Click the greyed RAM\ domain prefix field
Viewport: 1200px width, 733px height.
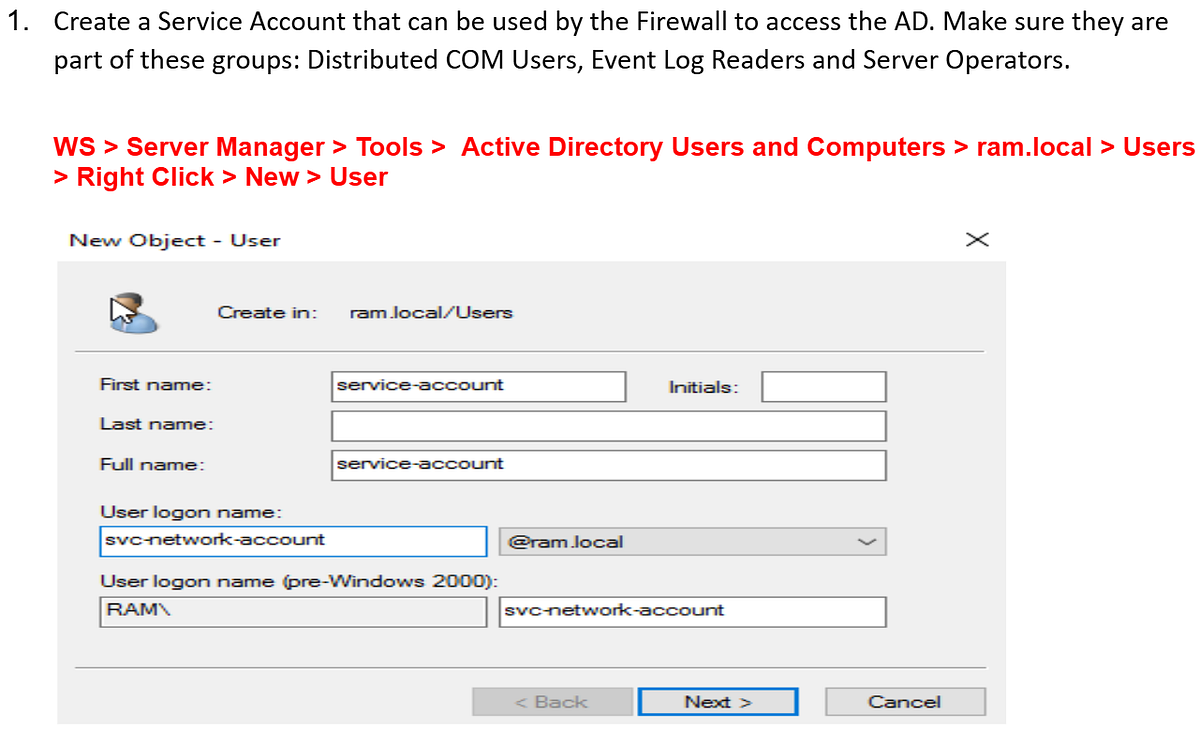pyautogui.click(x=293, y=612)
